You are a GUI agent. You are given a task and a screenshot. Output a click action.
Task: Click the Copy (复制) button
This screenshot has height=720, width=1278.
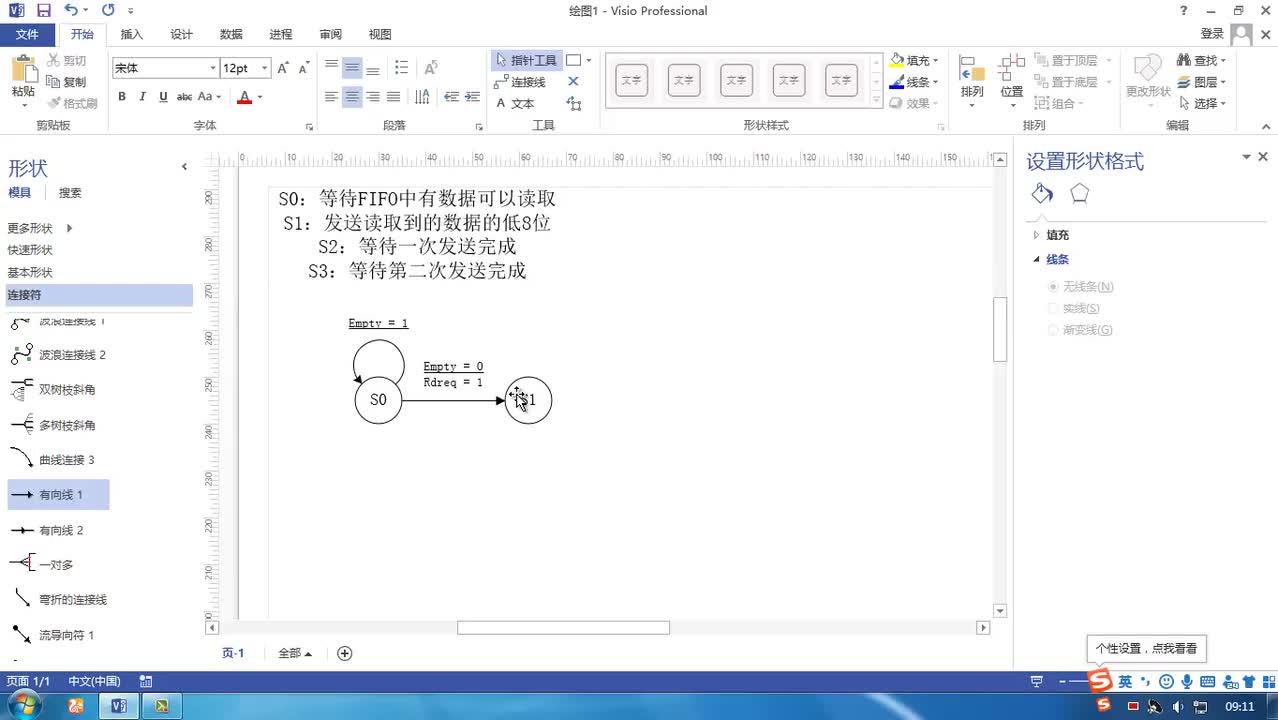(67, 82)
